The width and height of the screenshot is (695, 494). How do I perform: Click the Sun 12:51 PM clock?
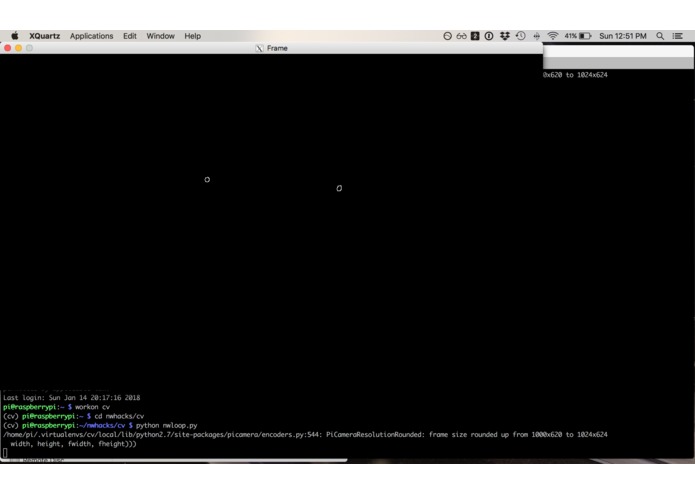pos(623,36)
